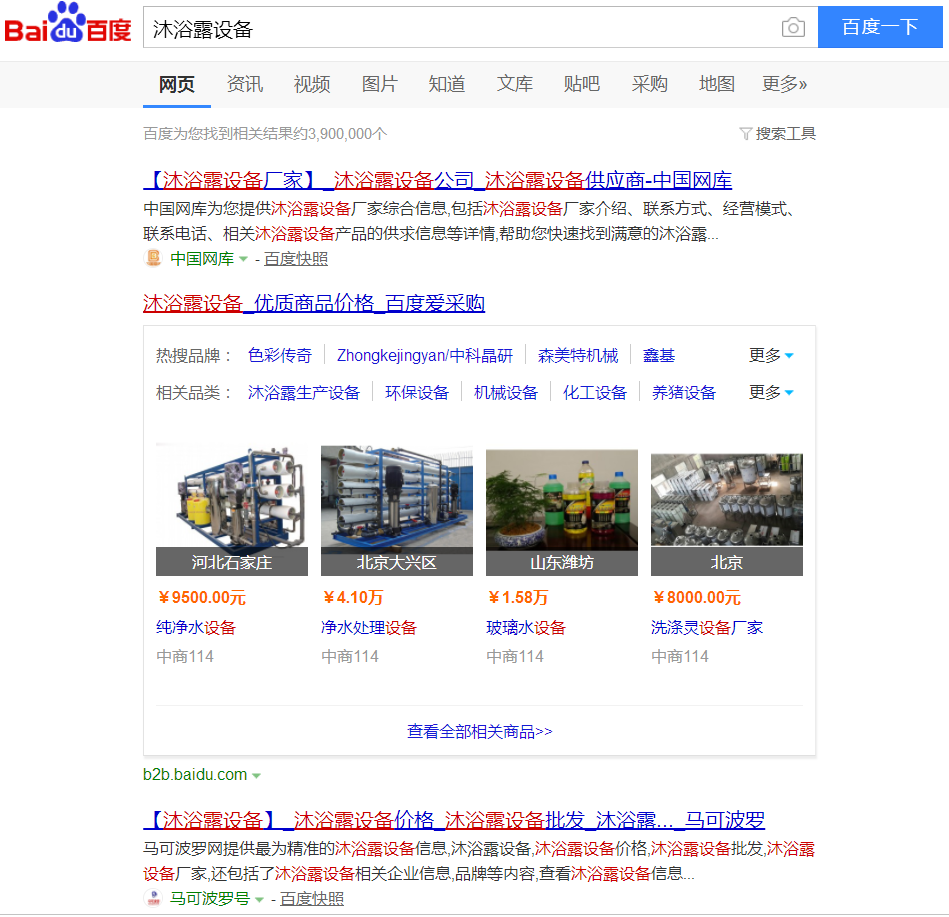Open the 北京大兴区 product thumbnail

click(397, 510)
